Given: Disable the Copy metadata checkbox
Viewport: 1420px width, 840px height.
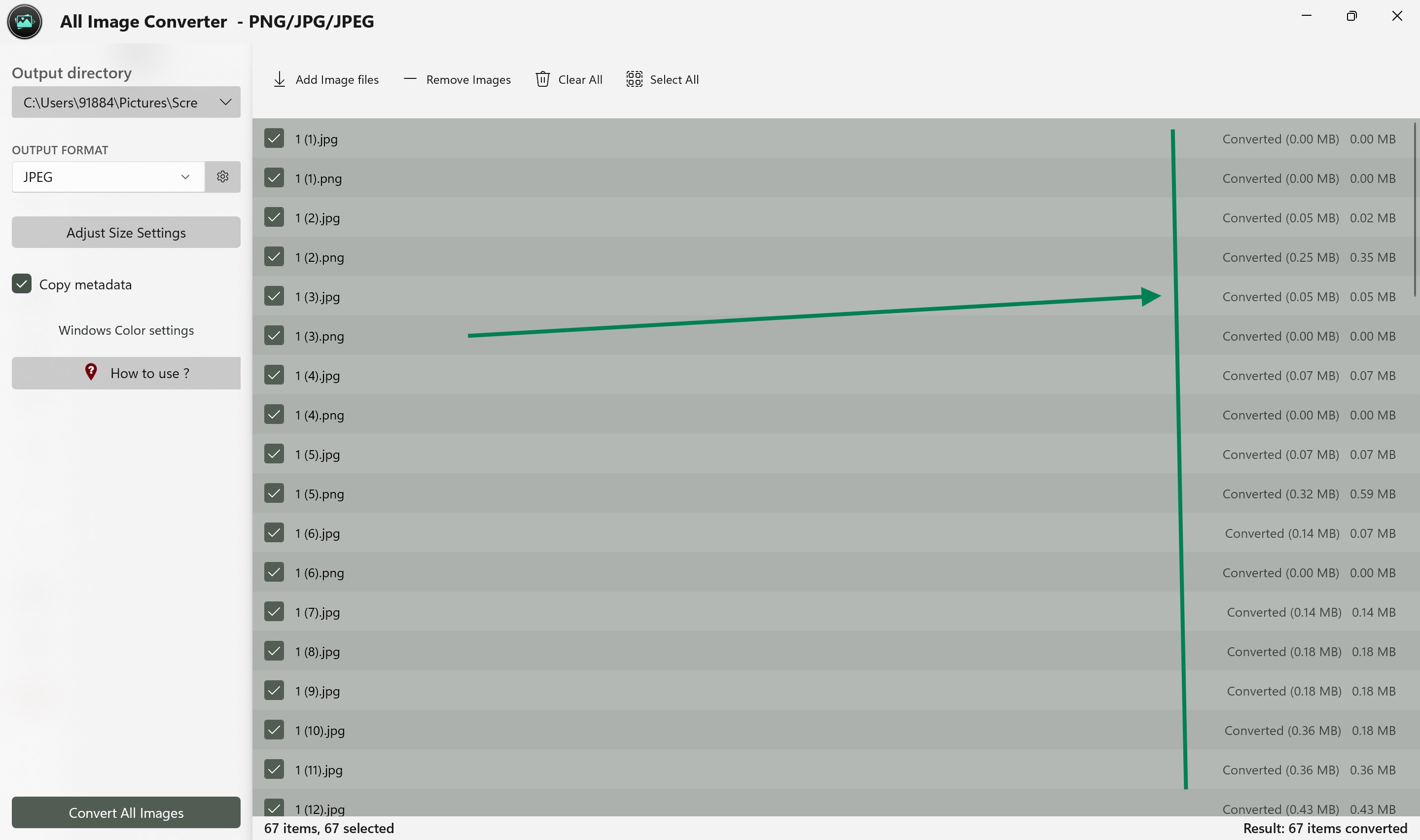Looking at the screenshot, I should pos(22,284).
